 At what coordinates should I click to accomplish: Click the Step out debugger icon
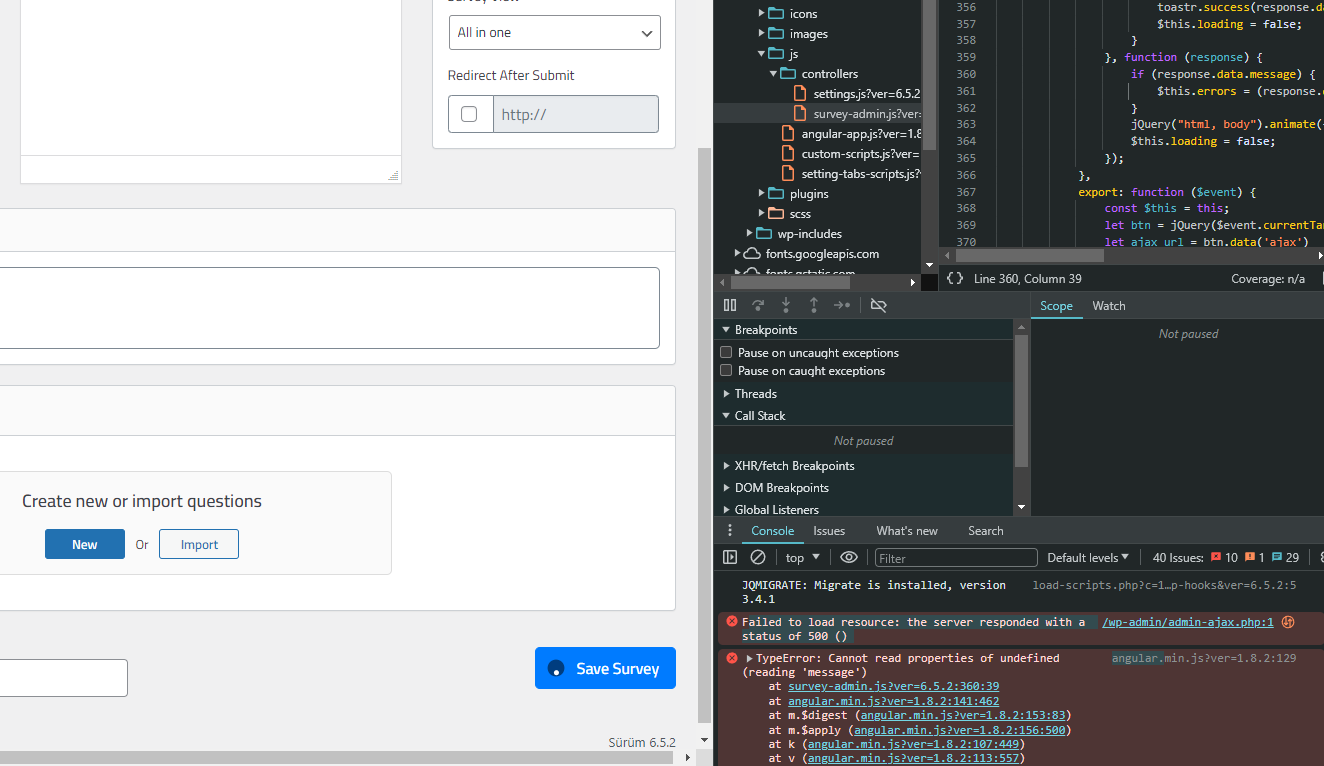(814, 305)
